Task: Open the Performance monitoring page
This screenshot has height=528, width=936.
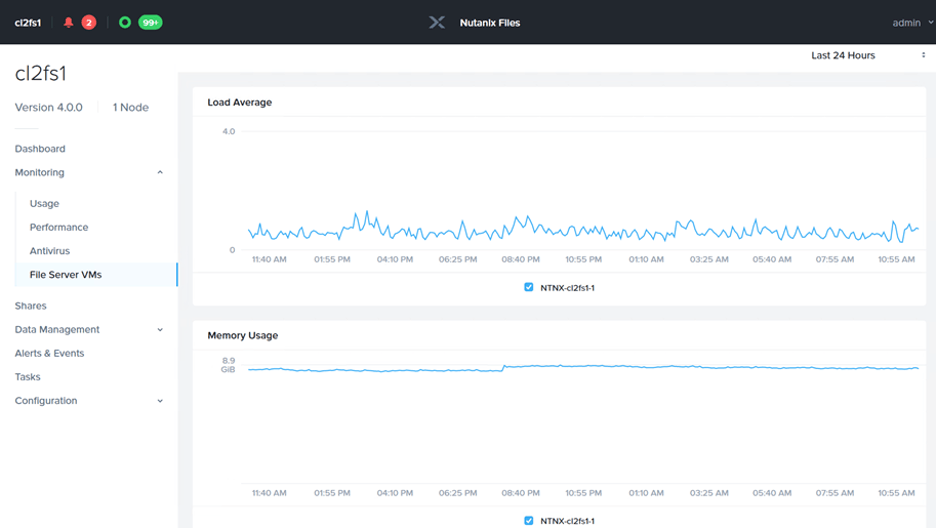Action: [58, 227]
